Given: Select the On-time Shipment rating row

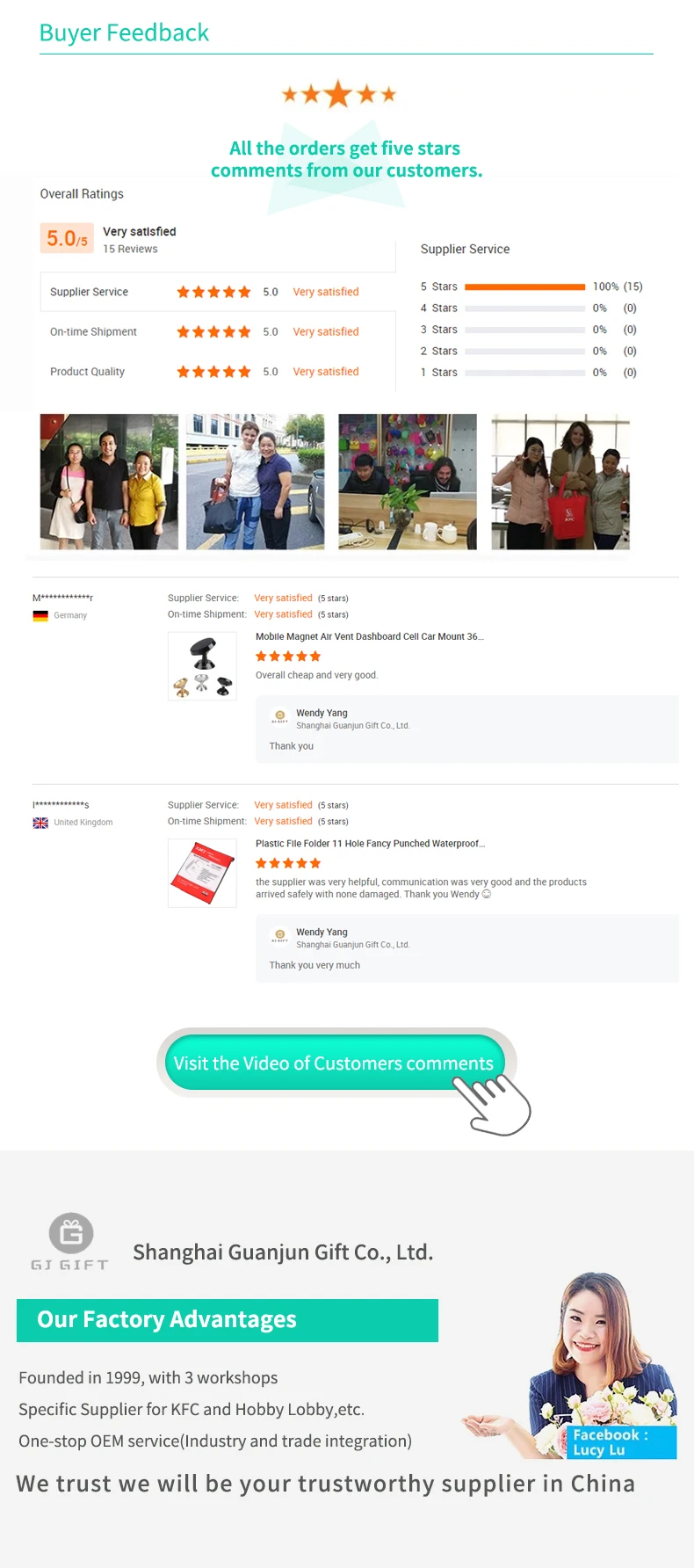Looking at the screenshot, I should click(x=218, y=331).
